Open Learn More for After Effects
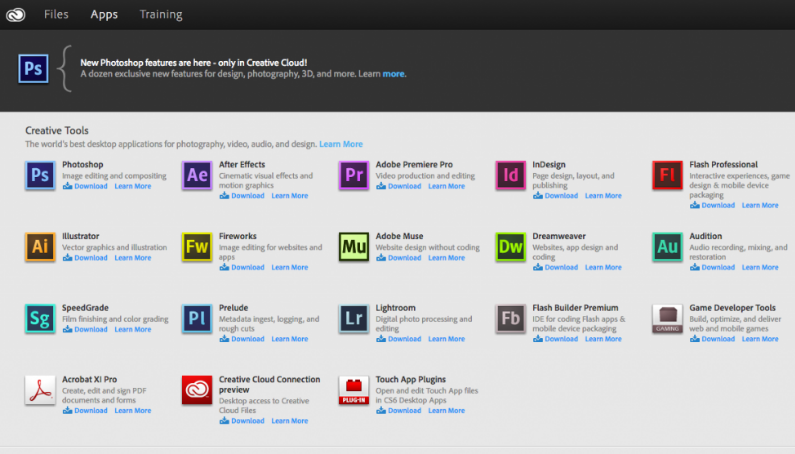The height and width of the screenshot is (454, 795). pyautogui.click(x=290, y=196)
